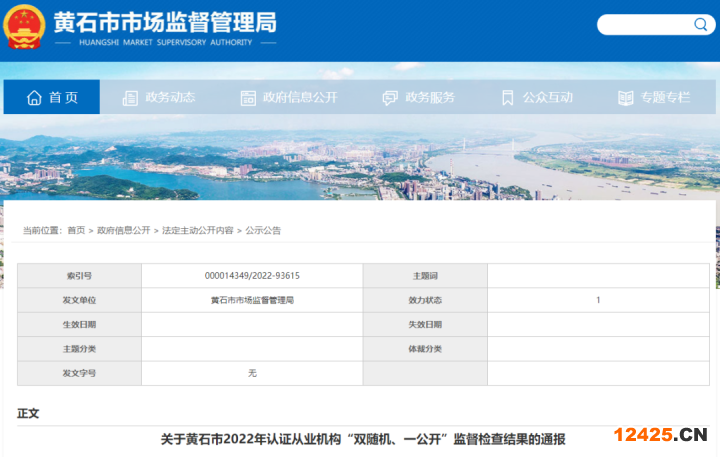Open 政府信息公开 in the navigation bar
This screenshot has height=457, width=720.
(300, 98)
